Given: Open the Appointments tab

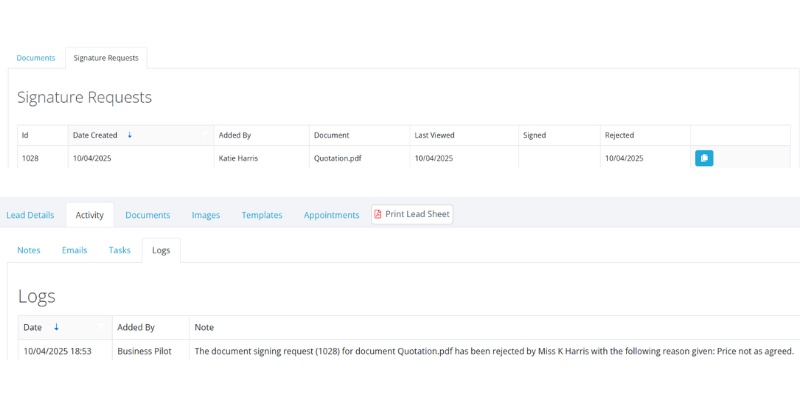Looking at the screenshot, I should 332,215.
